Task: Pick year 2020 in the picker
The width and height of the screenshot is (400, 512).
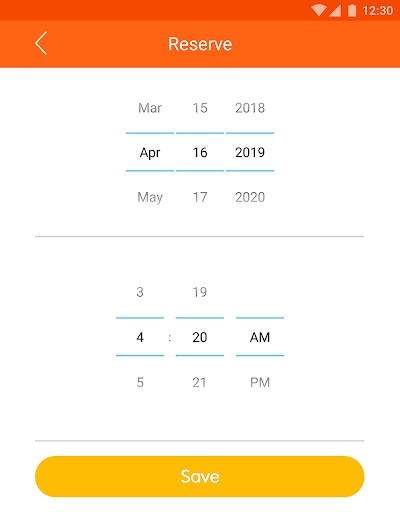Action: click(x=250, y=197)
